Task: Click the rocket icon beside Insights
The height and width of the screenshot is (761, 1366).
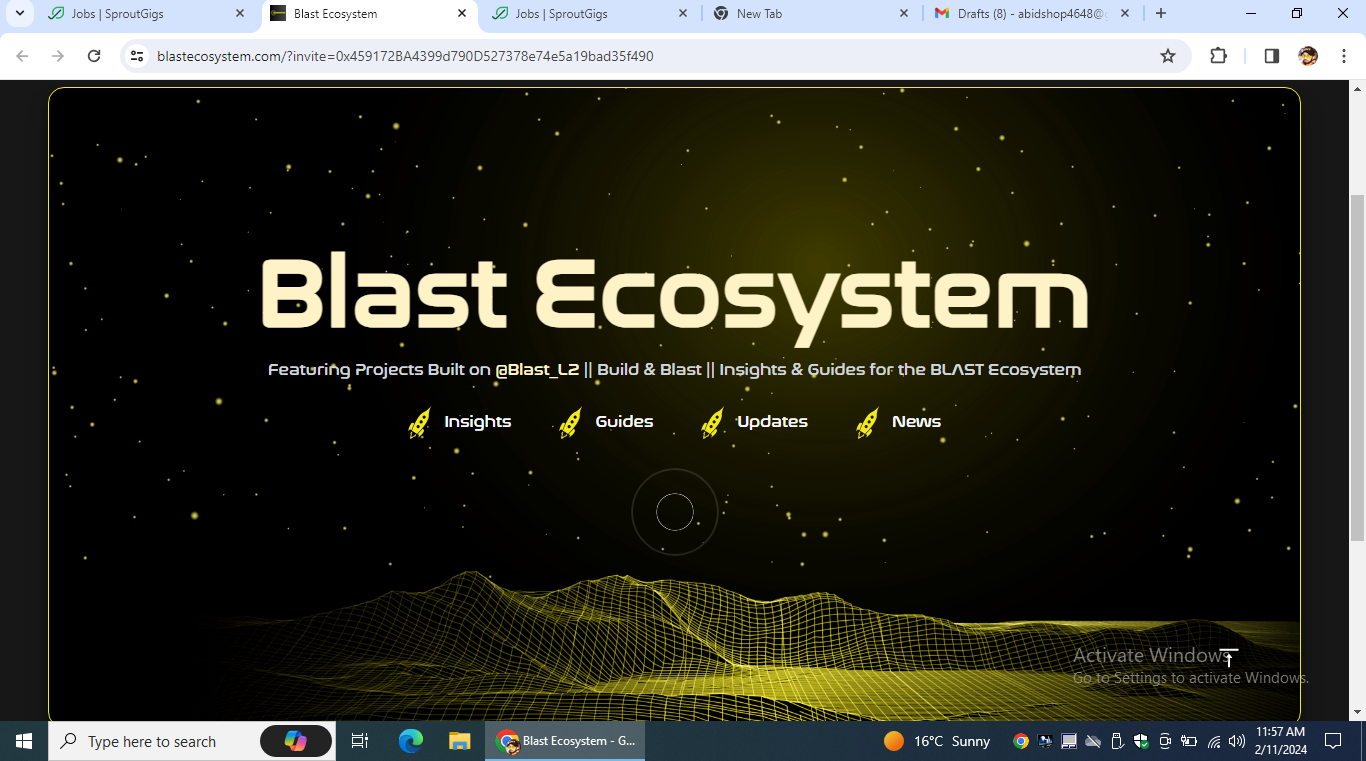Action: pos(420,423)
